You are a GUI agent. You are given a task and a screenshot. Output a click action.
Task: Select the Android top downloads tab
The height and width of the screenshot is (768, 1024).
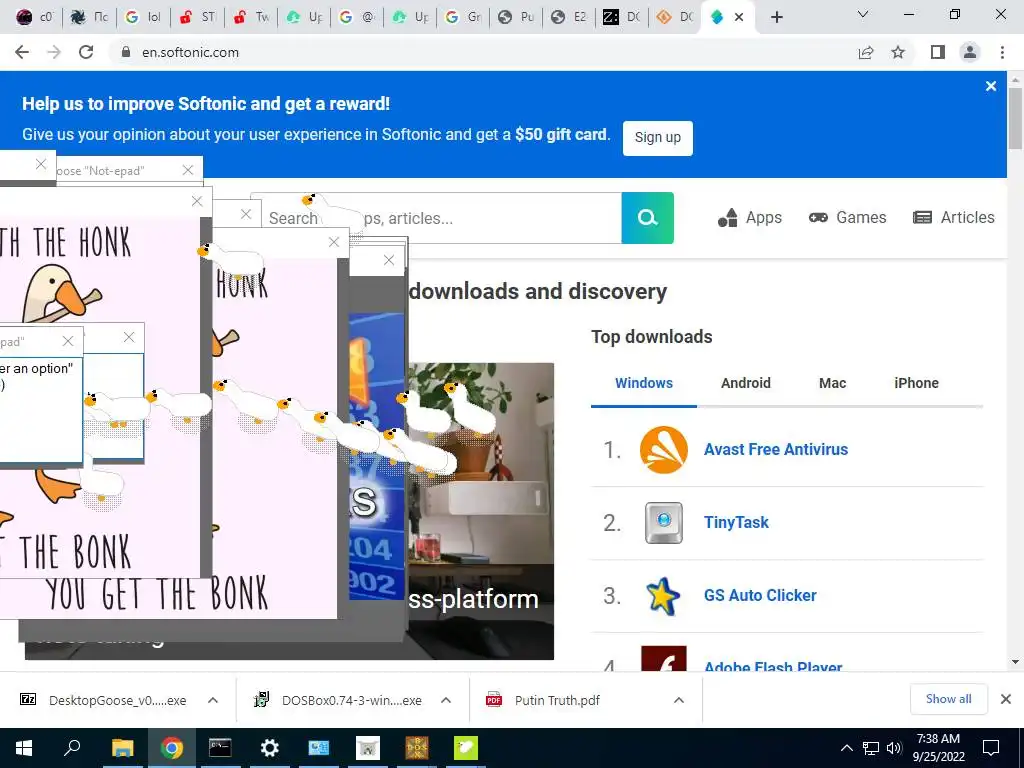(745, 383)
